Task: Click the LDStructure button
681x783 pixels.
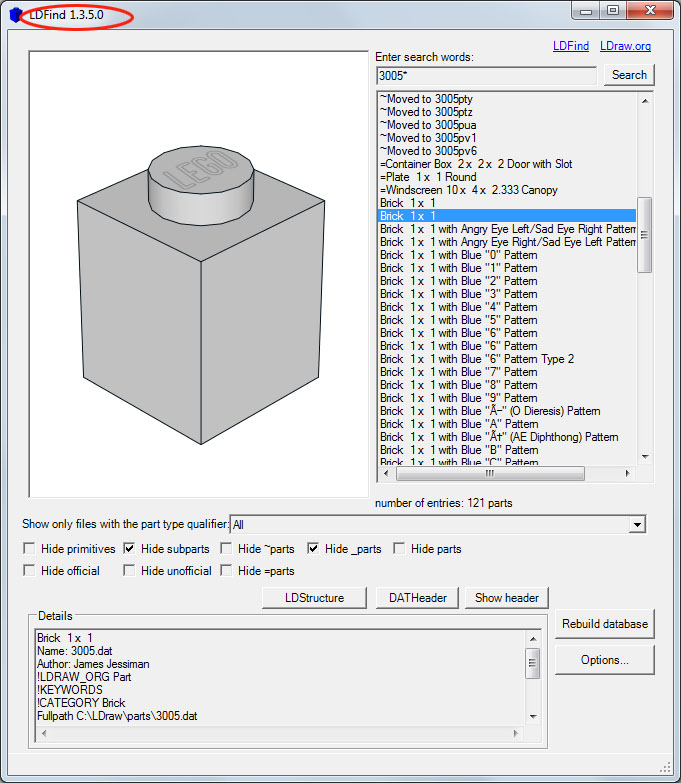Action: [x=314, y=598]
